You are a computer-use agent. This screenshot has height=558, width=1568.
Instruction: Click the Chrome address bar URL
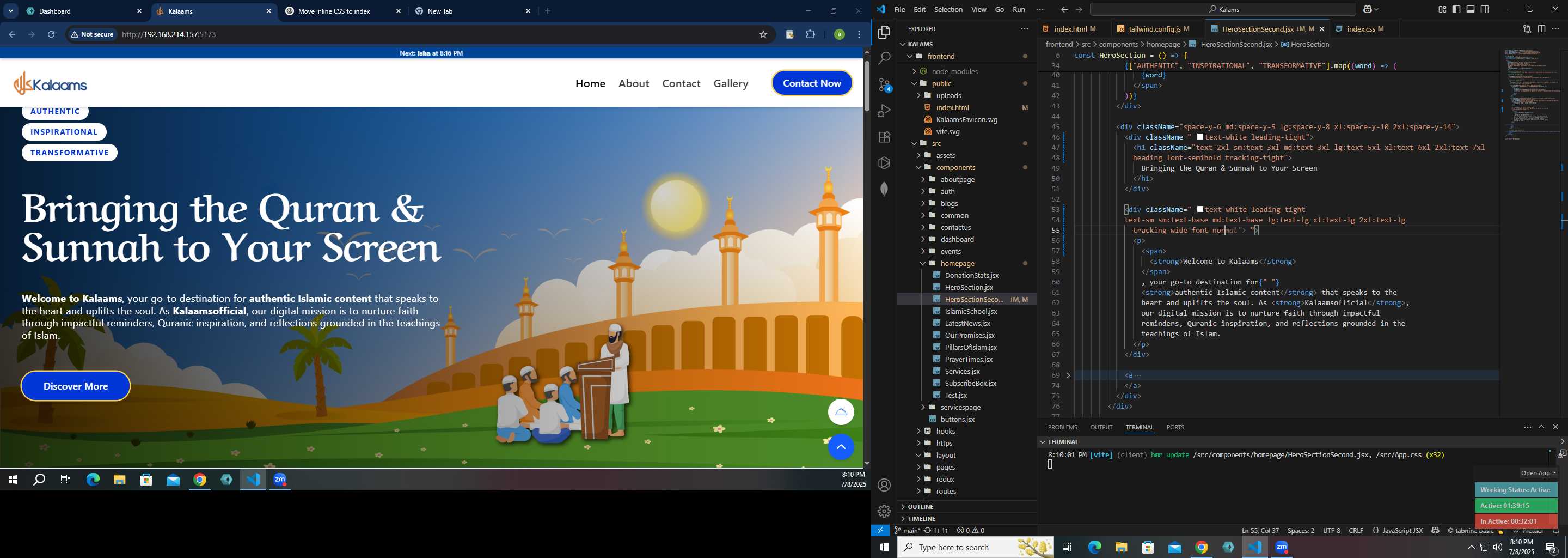pos(169,35)
